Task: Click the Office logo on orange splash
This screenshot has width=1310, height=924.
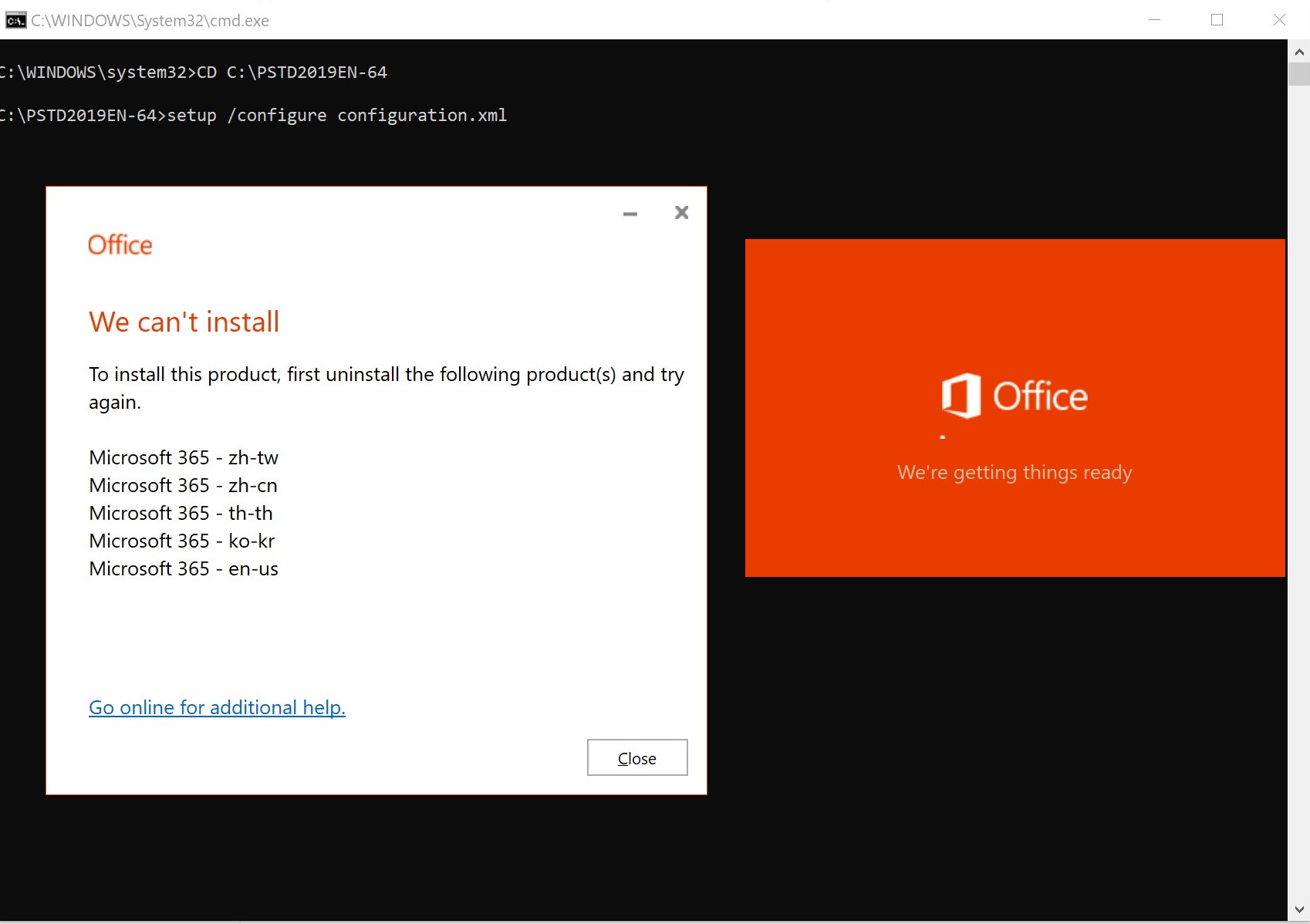Action: tap(1015, 396)
